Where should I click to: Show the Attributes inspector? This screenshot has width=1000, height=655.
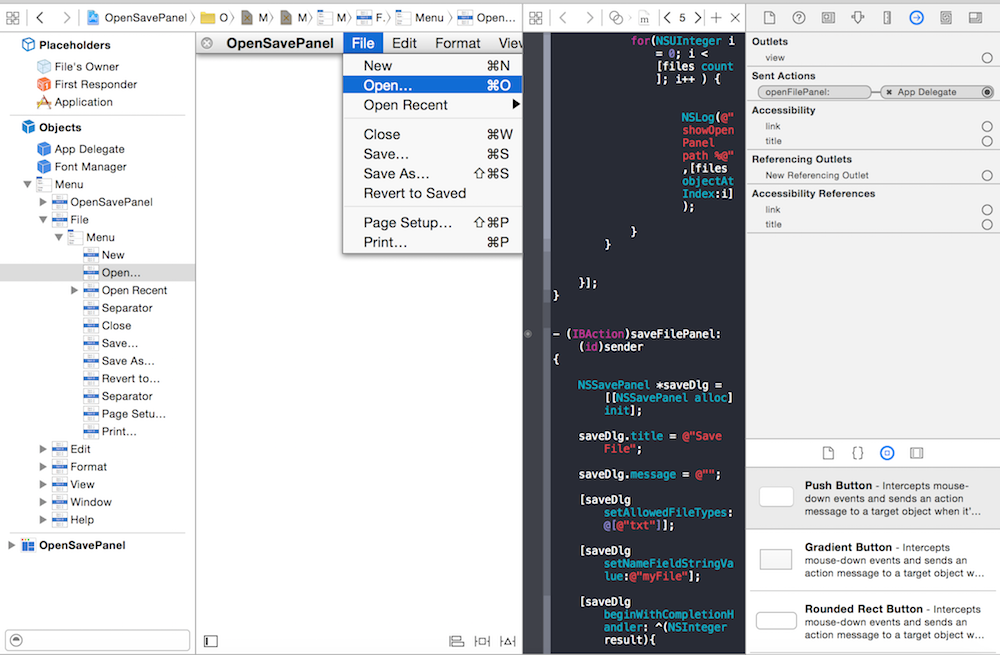[857, 18]
